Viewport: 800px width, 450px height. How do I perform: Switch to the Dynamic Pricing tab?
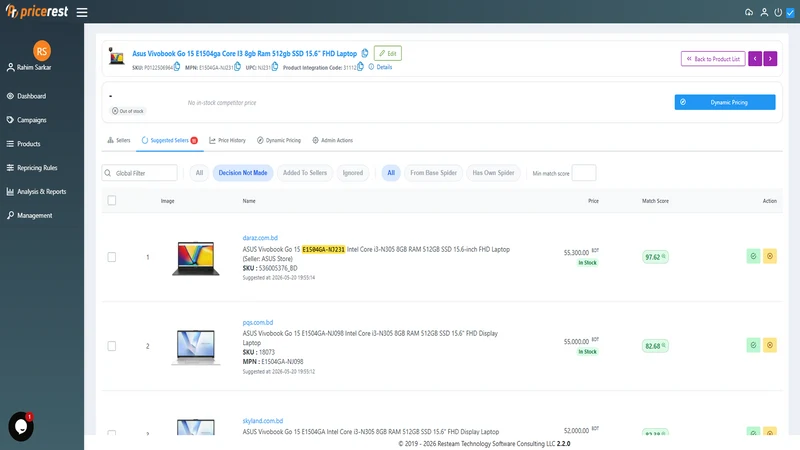279,140
